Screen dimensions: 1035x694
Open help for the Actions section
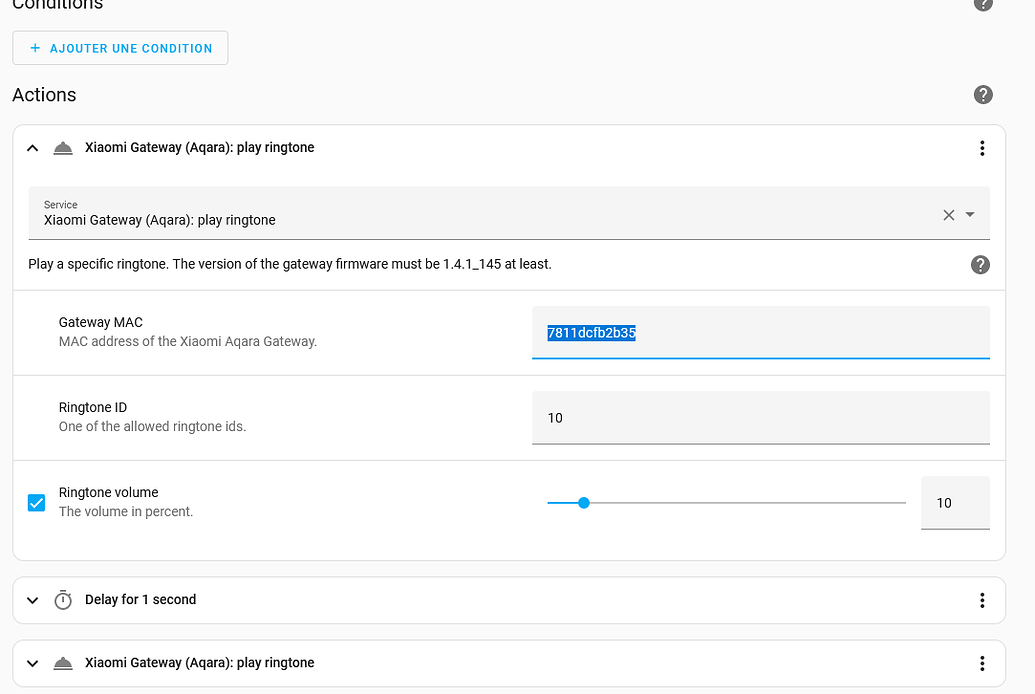pyautogui.click(x=983, y=94)
